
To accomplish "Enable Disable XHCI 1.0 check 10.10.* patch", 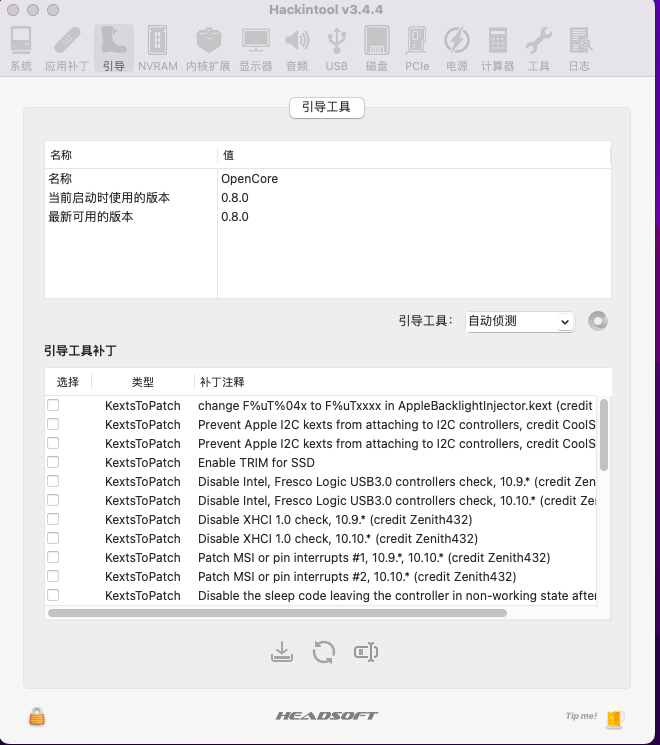I will click(53, 538).
